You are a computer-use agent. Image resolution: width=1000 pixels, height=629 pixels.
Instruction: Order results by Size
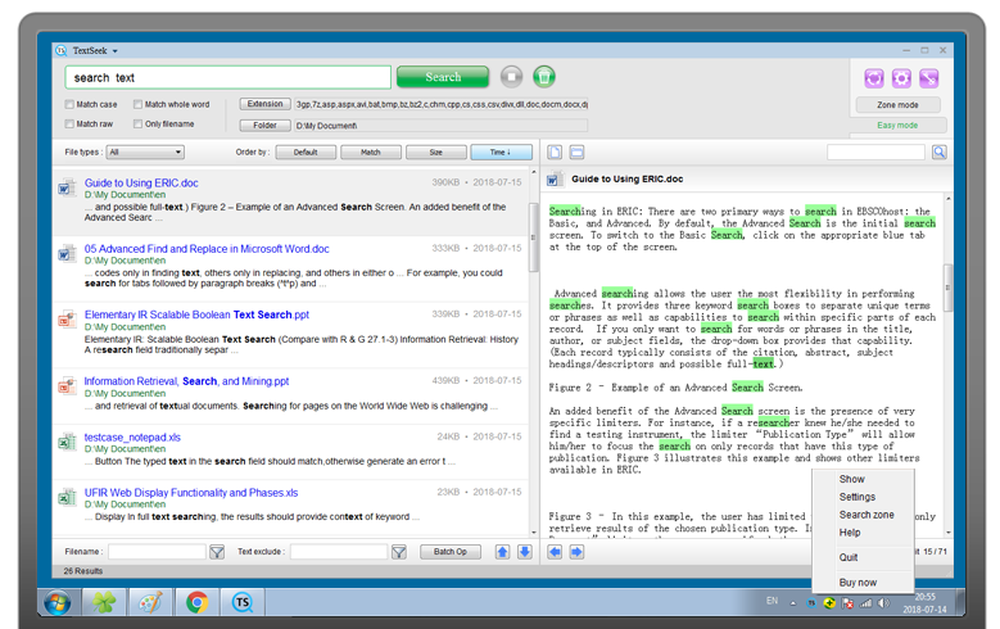point(436,152)
